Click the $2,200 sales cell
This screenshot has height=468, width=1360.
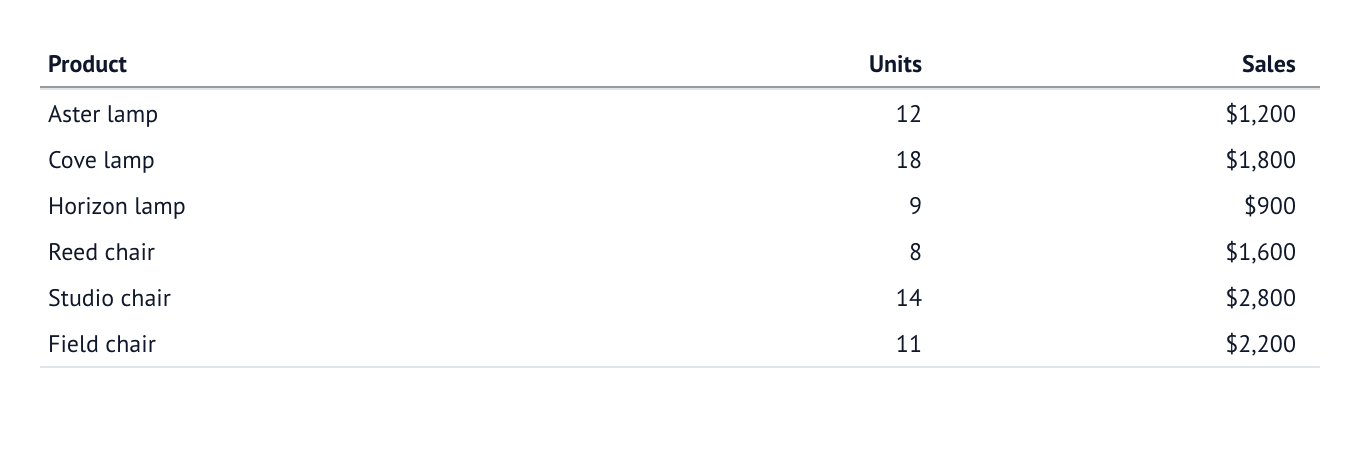1260,344
